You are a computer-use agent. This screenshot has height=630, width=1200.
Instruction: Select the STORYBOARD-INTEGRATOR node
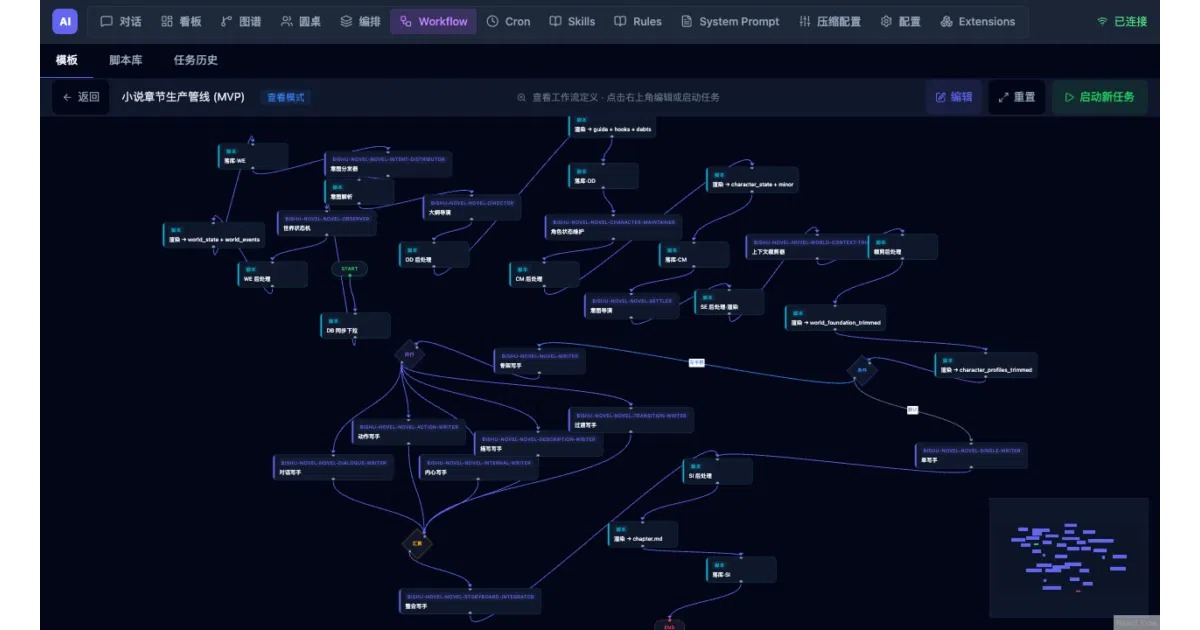470,601
